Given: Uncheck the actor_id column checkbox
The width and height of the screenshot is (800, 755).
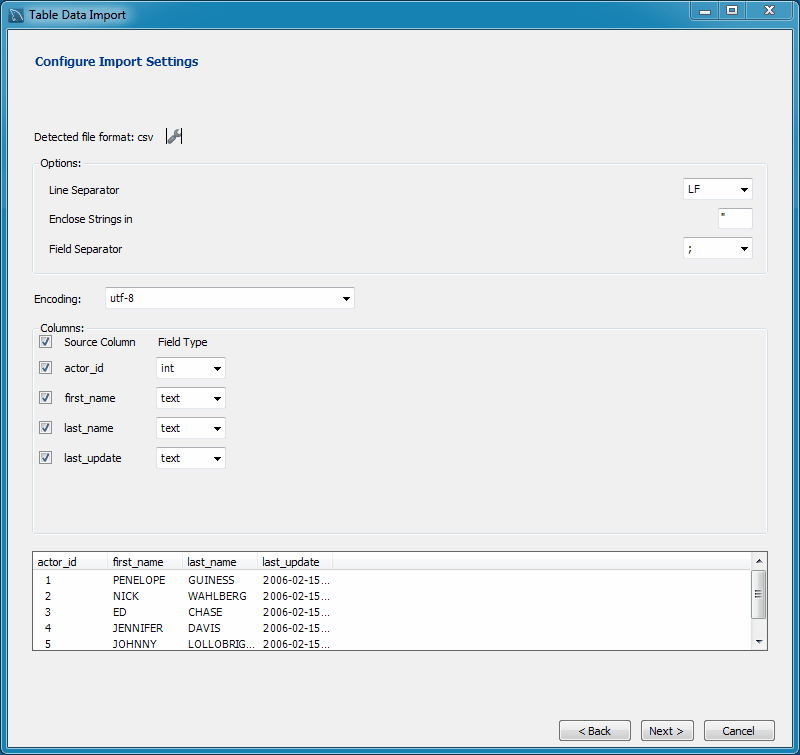Looking at the screenshot, I should click(45, 368).
